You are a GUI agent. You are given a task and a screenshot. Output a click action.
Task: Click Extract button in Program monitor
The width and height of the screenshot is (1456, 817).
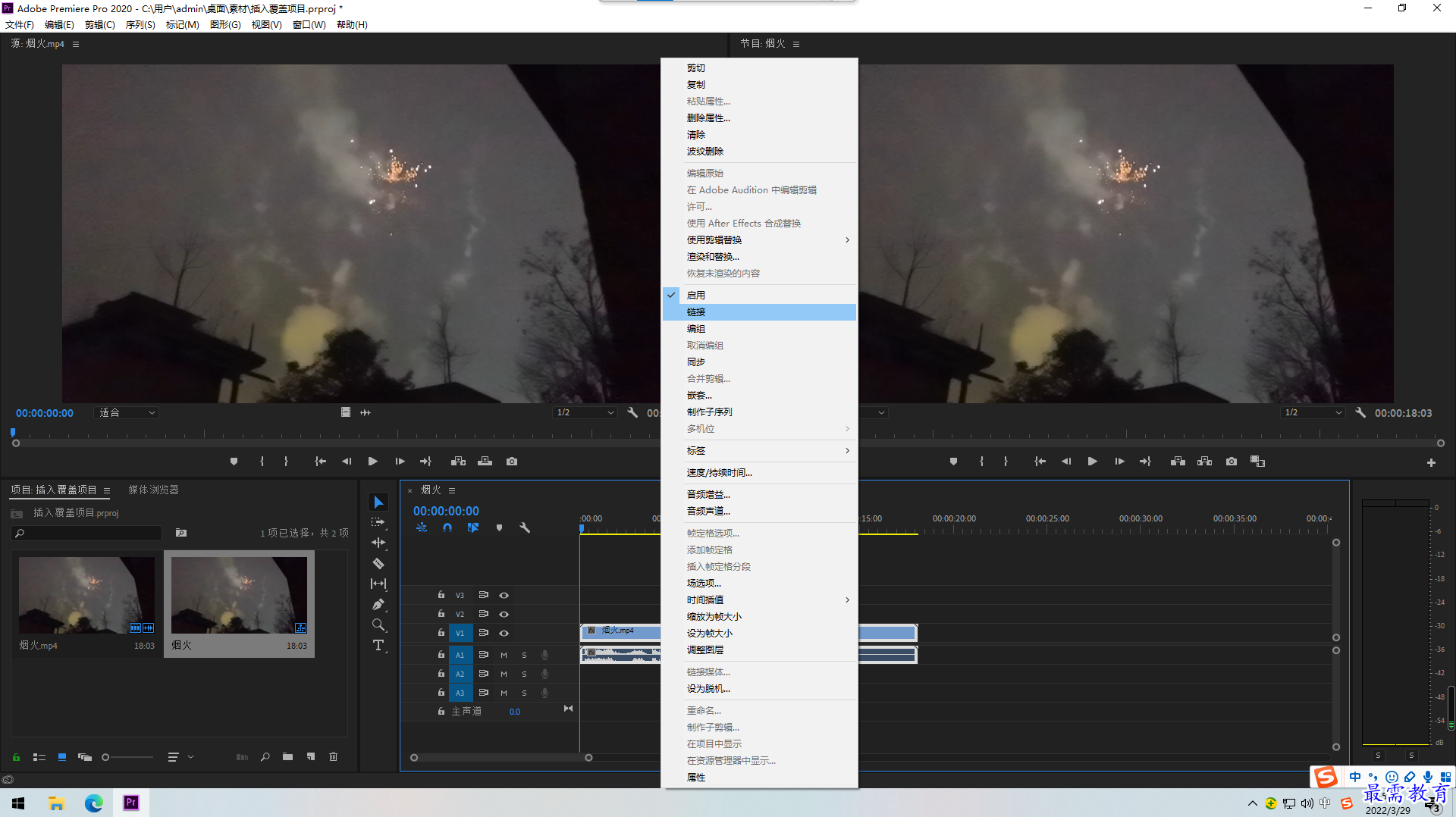pyautogui.click(x=1204, y=461)
